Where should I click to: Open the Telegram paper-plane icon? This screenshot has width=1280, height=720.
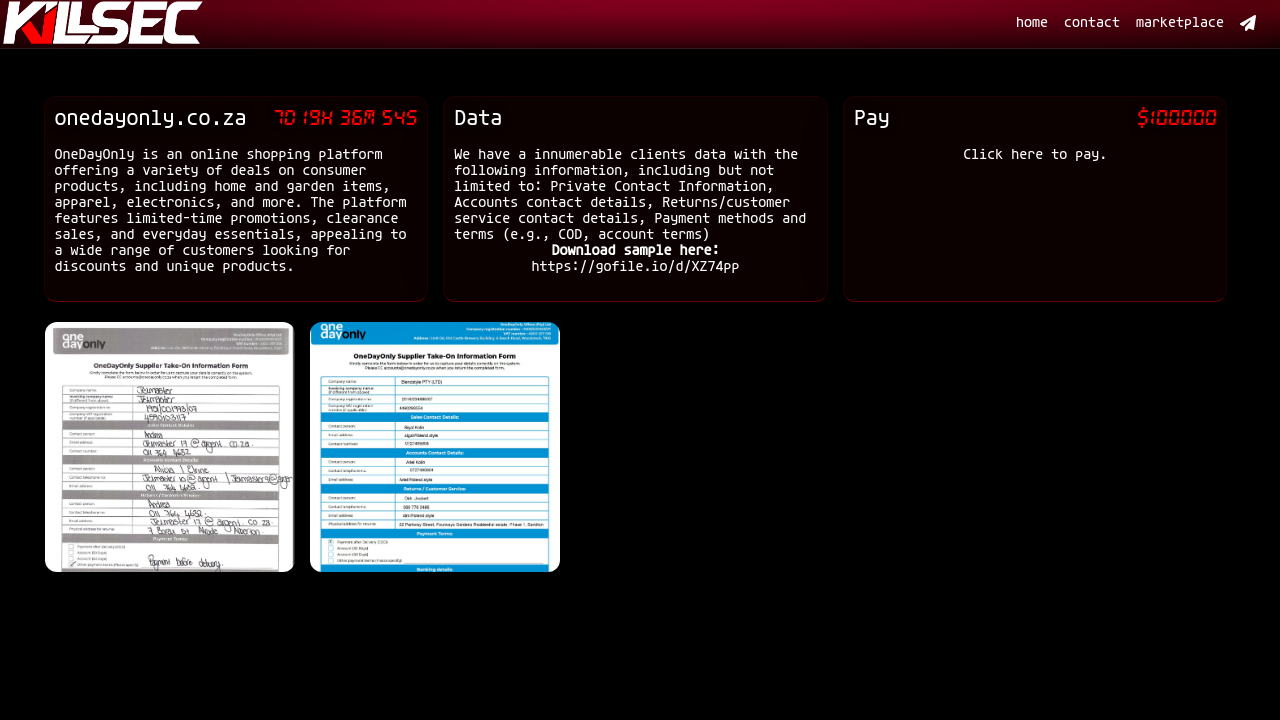[x=1248, y=23]
